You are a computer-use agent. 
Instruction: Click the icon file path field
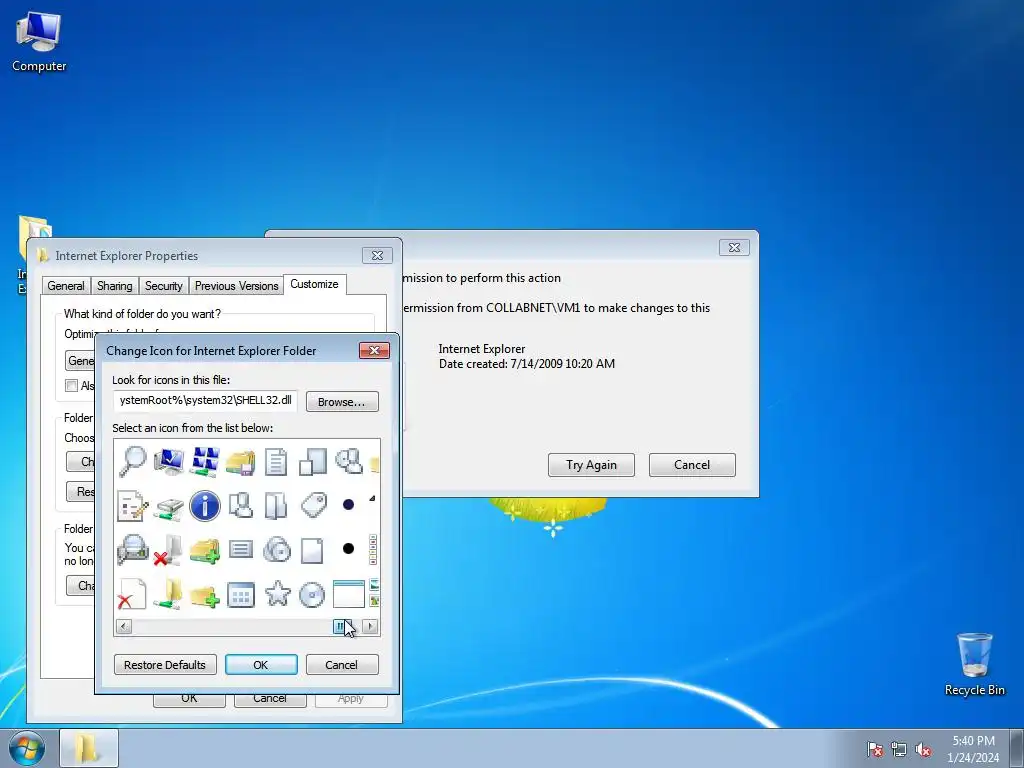point(205,400)
